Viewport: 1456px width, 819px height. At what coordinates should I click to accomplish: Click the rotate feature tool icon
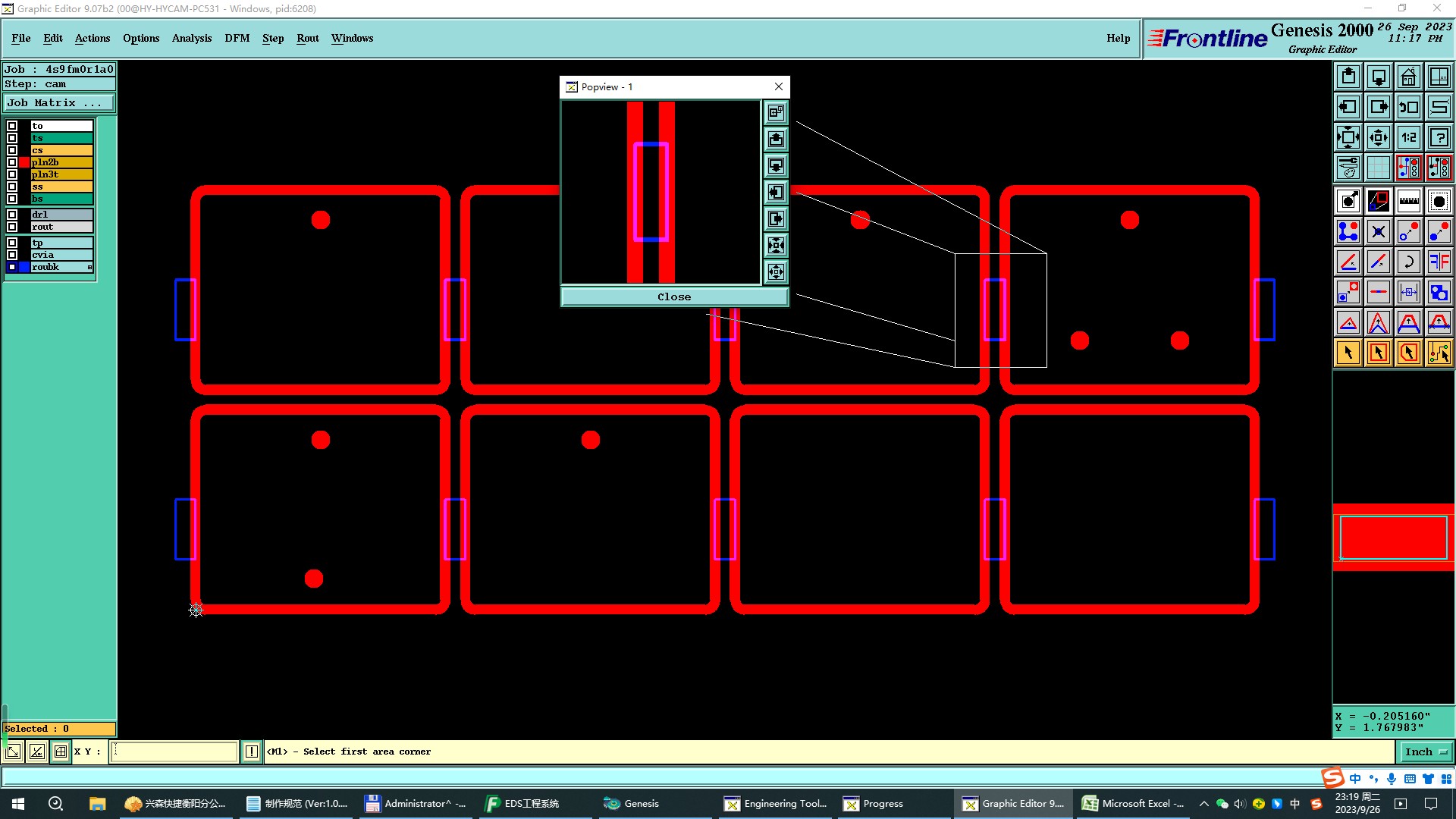[x=1408, y=262]
